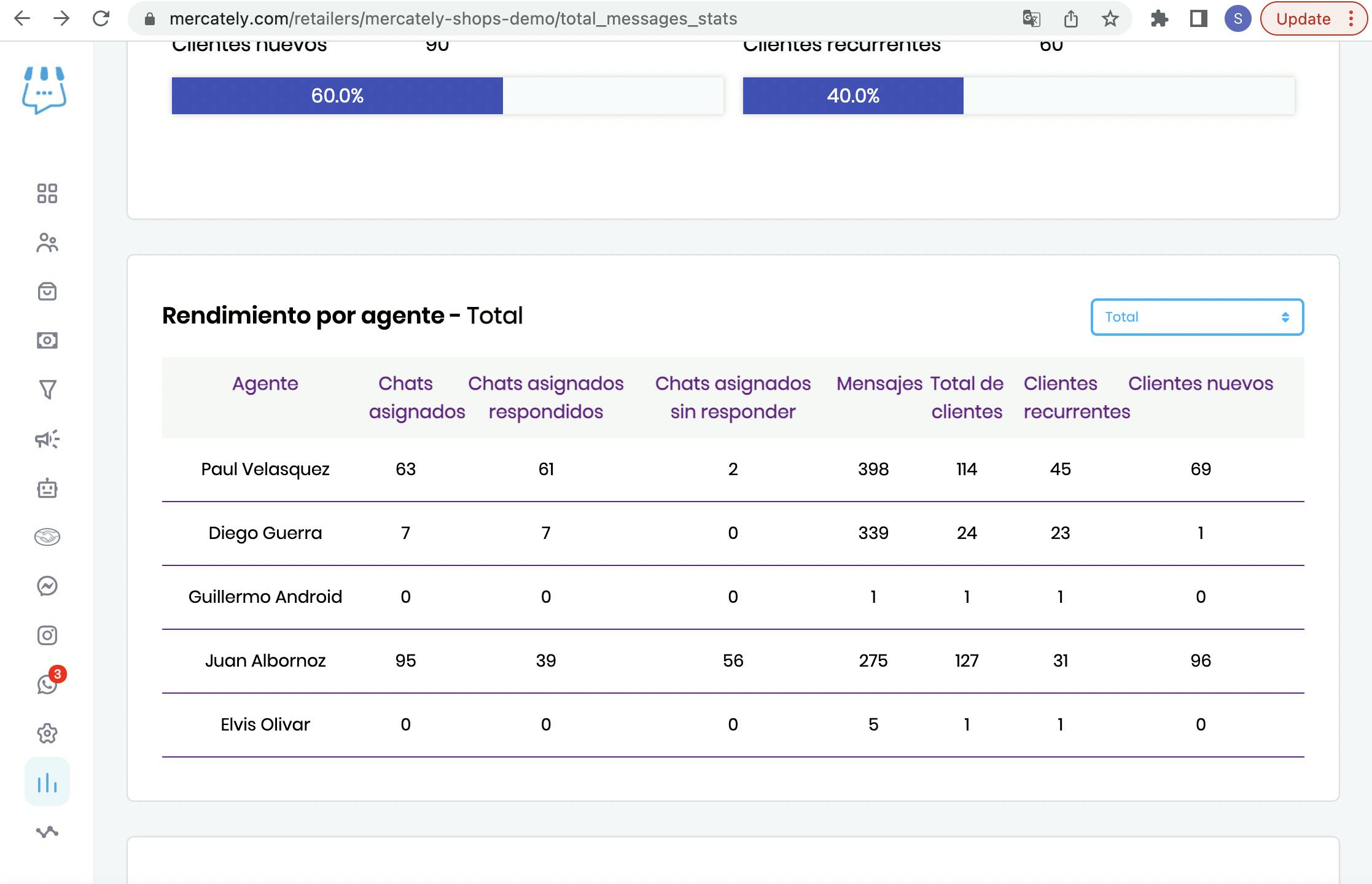Screen dimensions: 1372x884
Task: Click the 339 messages value for Diego Guerra
Action: pos(873,533)
